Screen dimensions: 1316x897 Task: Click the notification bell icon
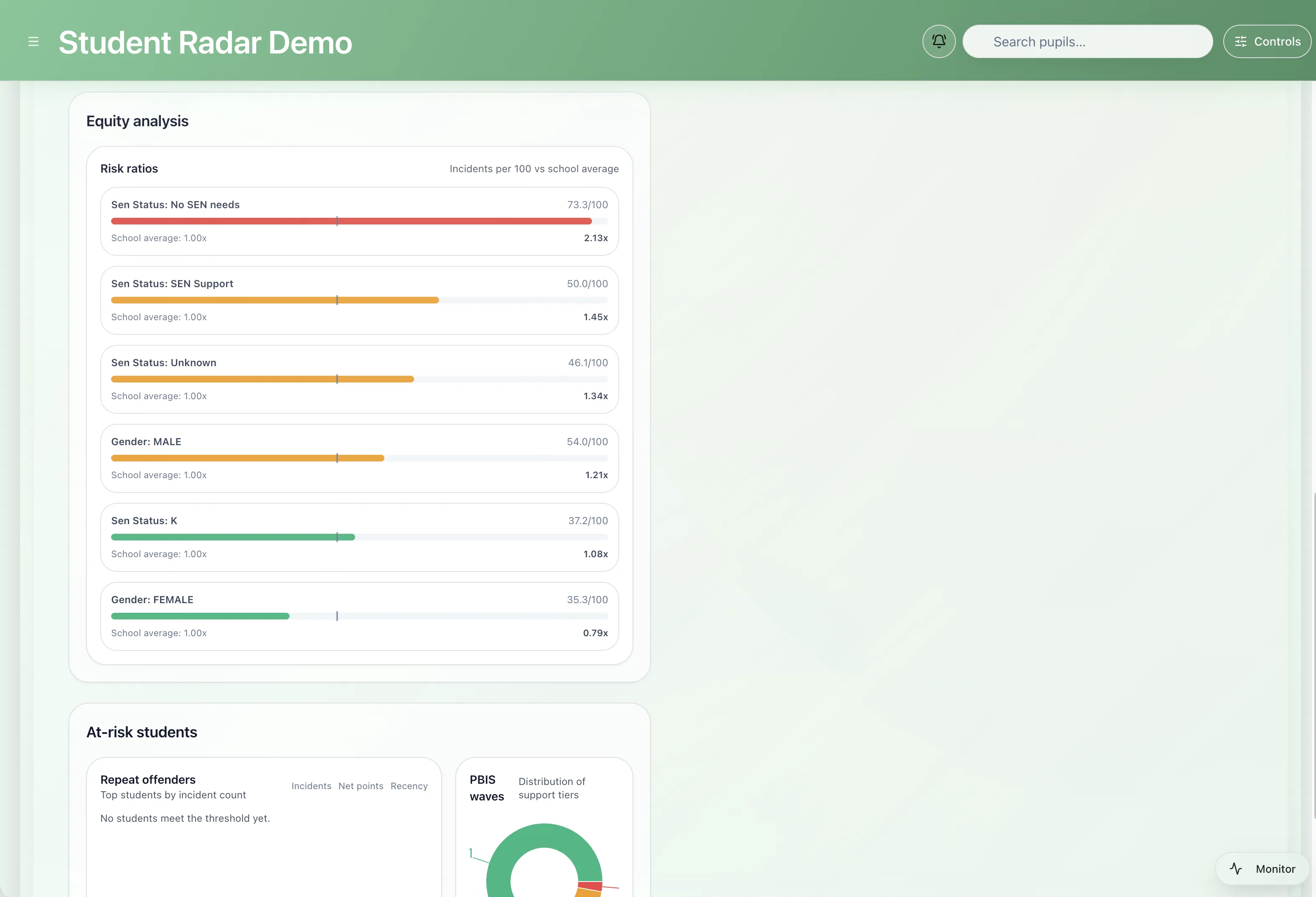coord(938,41)
